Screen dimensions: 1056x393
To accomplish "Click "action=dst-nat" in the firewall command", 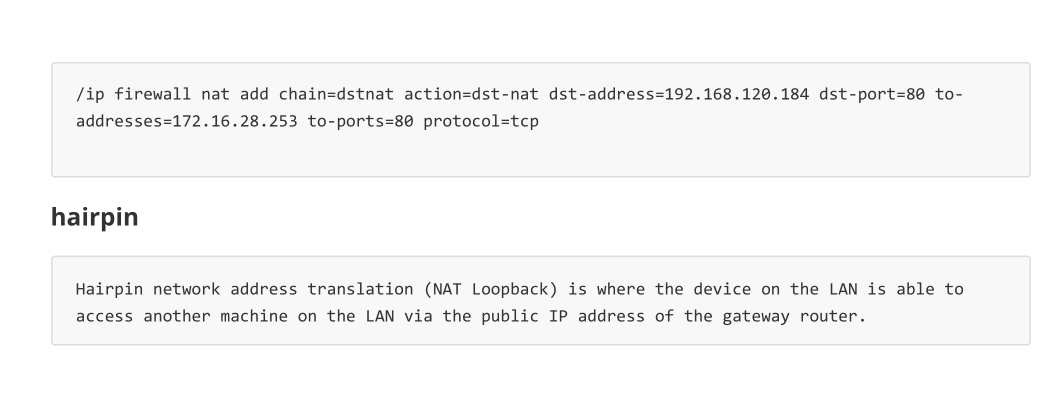I will [x=471, y=94].
